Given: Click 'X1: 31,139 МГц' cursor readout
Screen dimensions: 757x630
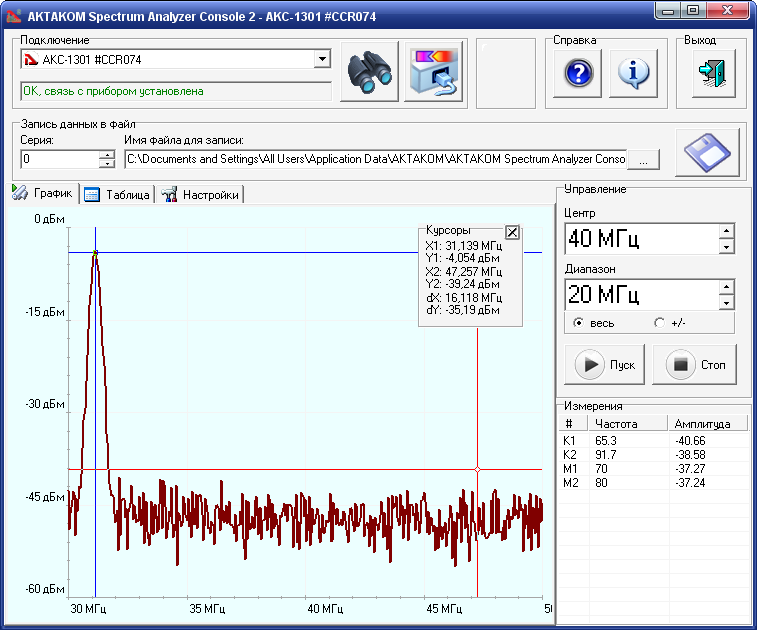Looking at the screenshot, I should point(463,246).
